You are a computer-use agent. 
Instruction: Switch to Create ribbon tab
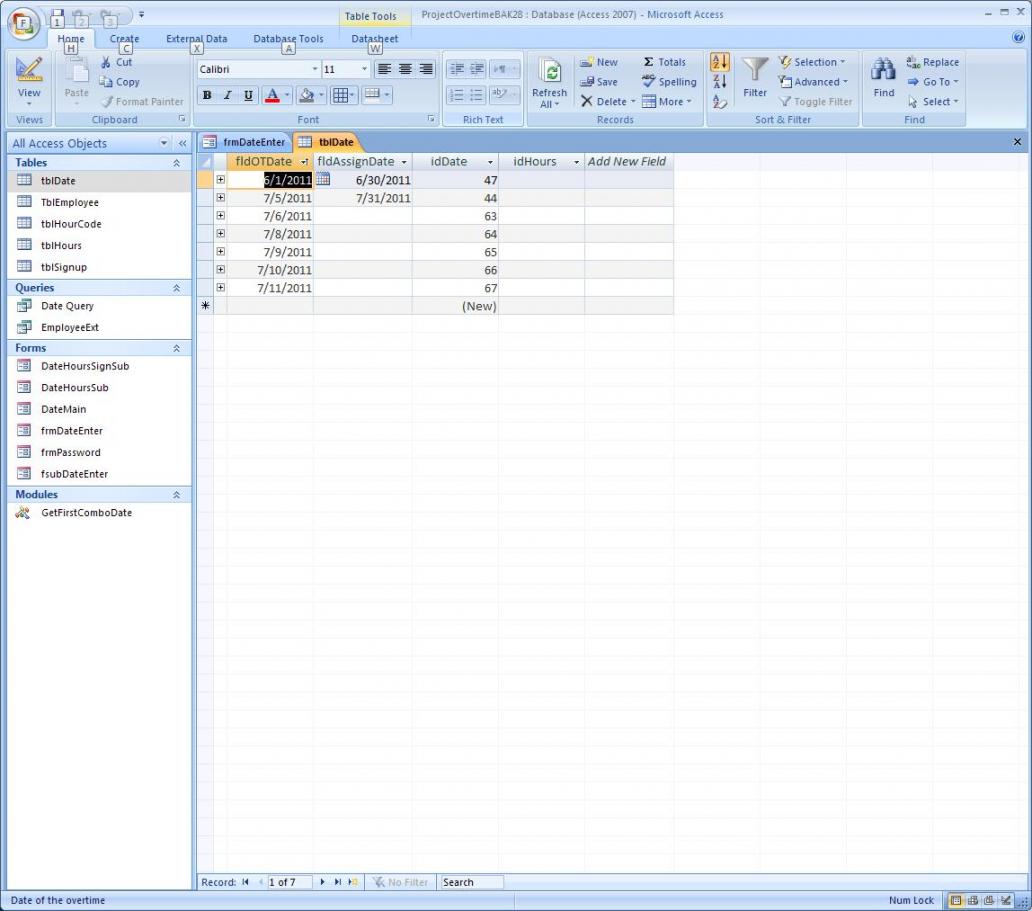(124, 39)
